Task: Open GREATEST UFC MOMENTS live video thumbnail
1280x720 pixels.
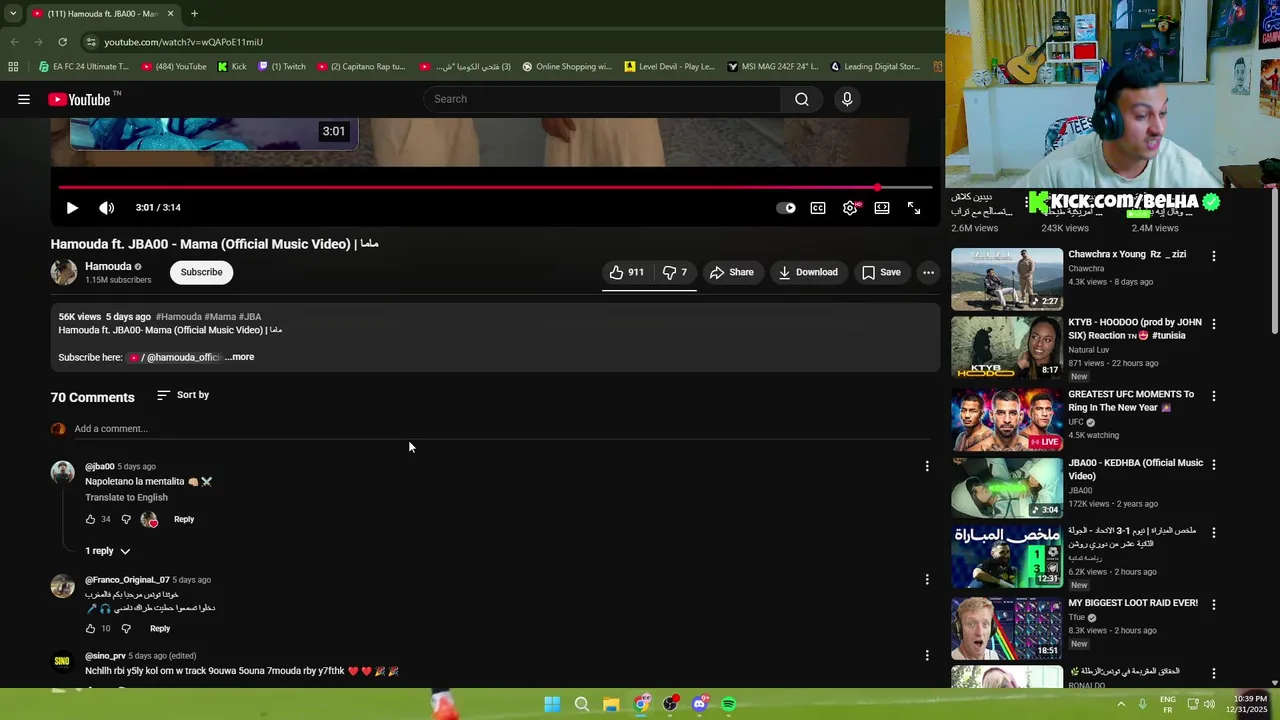Action: 1007,419
